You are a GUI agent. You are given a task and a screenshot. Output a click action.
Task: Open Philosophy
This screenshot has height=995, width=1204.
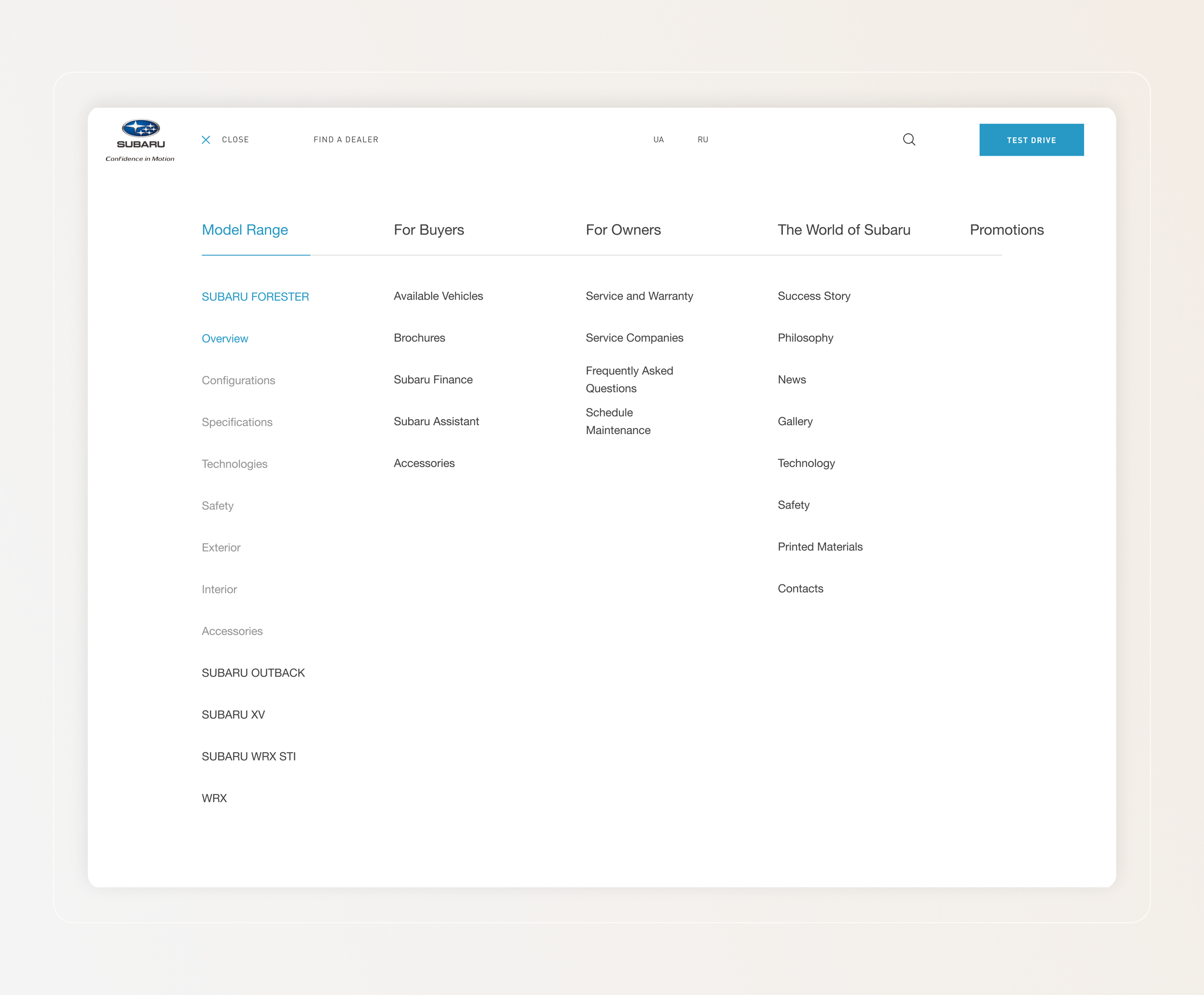(805, 338)
